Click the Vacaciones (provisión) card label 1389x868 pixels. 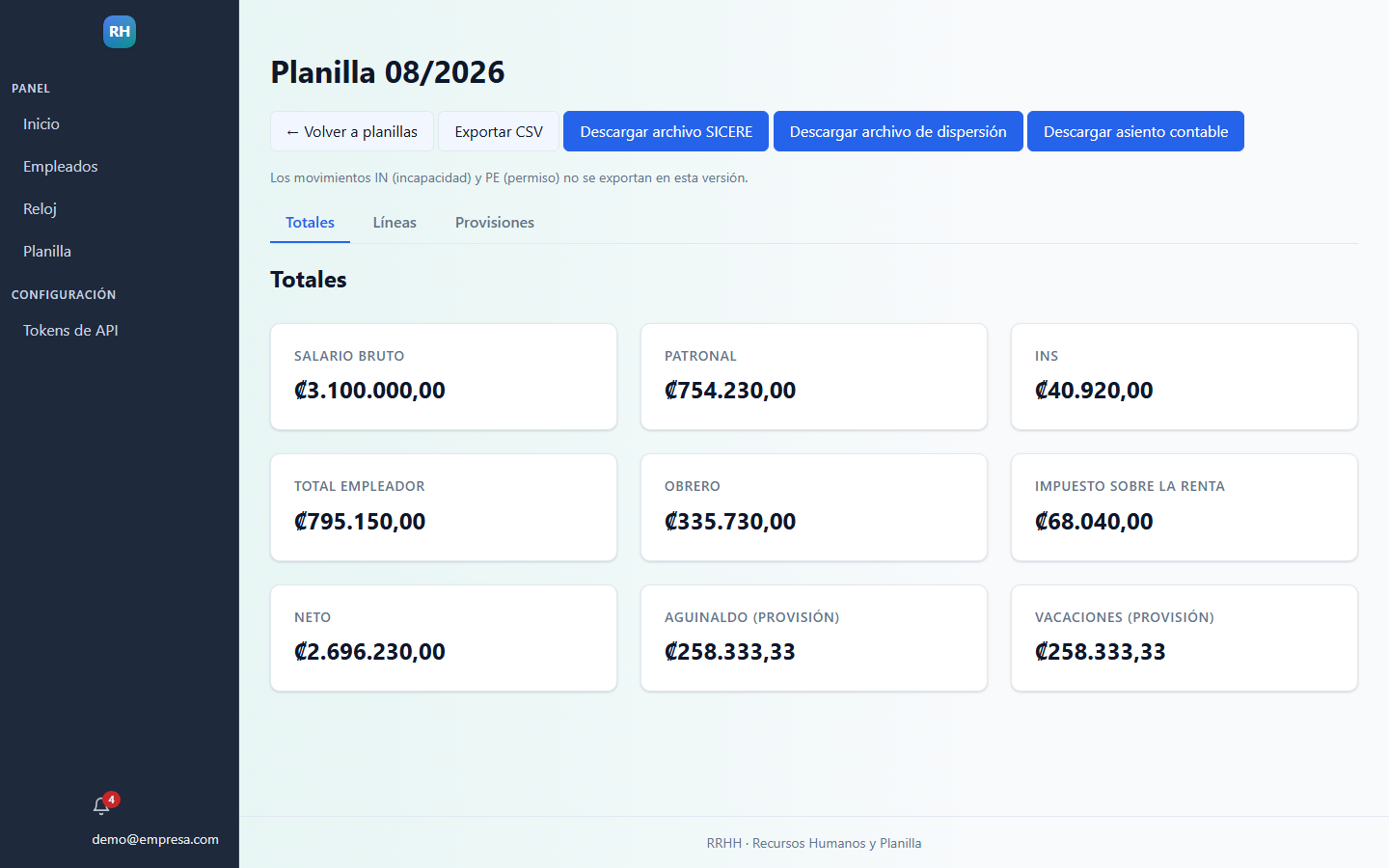pos(1124,617)
